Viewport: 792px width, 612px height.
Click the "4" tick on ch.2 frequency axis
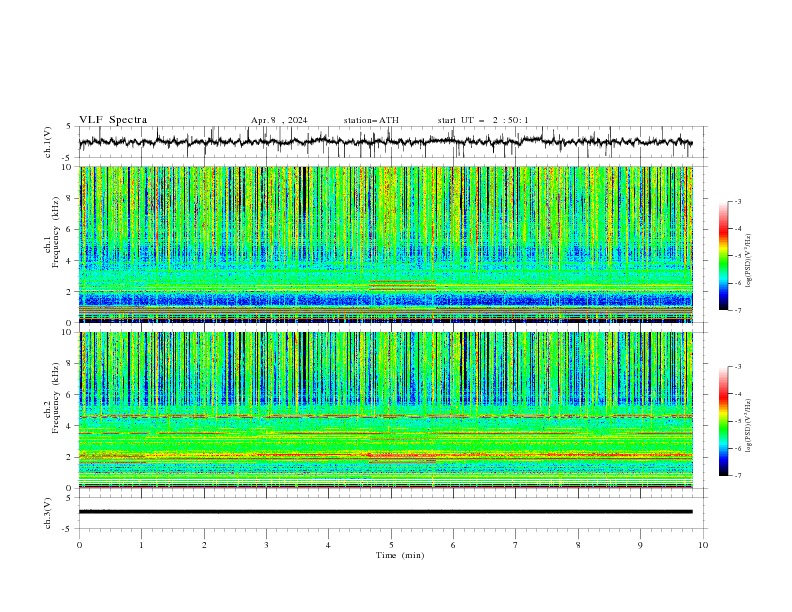(71, 426)
